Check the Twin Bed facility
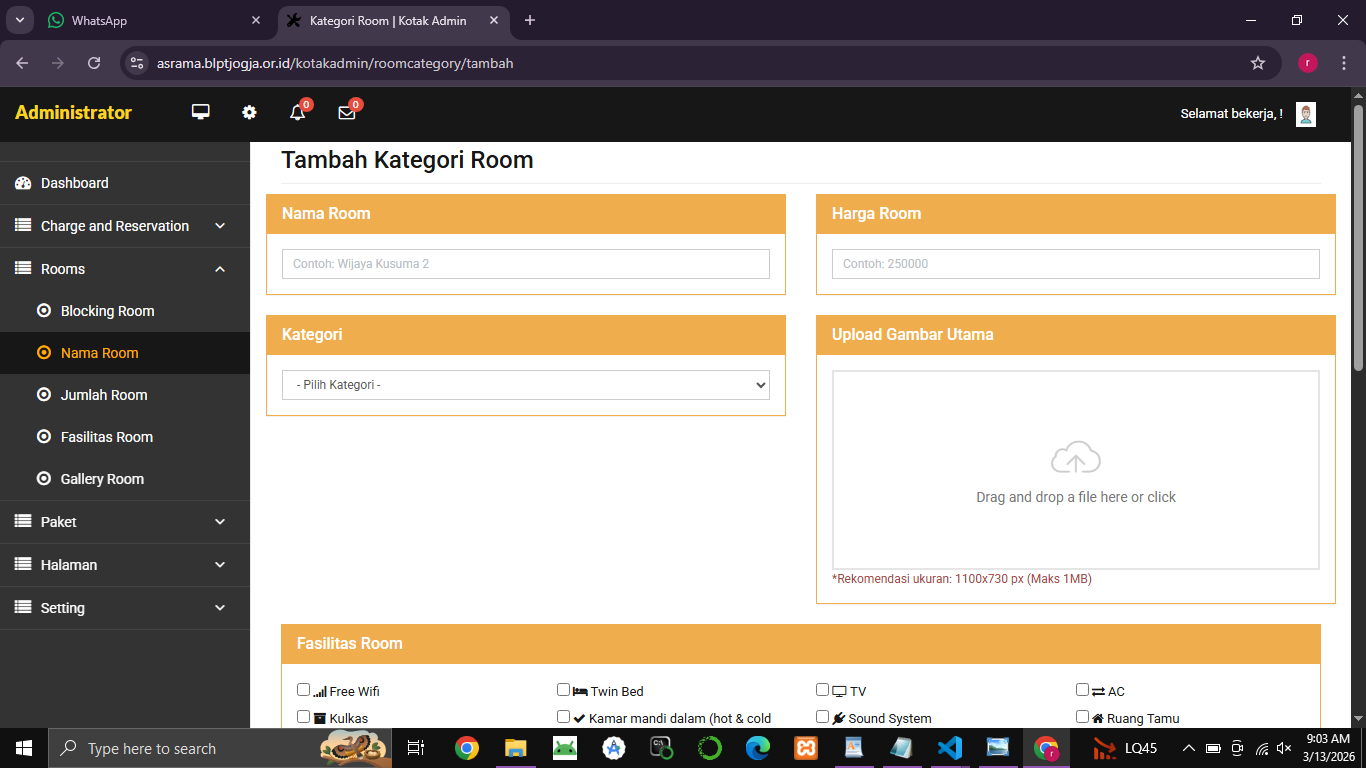The height and width of the screenshot is (768, 1366). point(564,690)
